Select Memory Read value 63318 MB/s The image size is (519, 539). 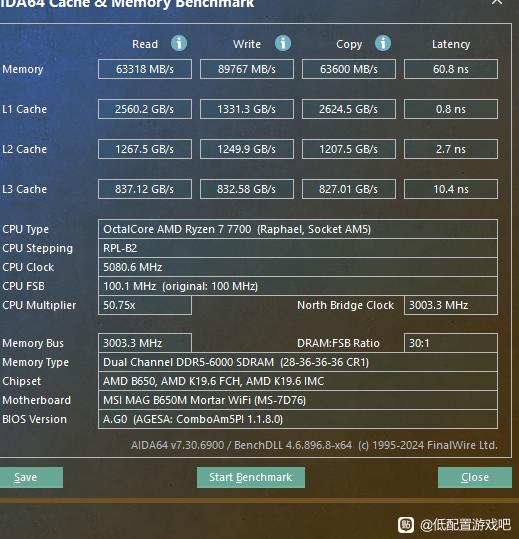[x=145, y=69]
